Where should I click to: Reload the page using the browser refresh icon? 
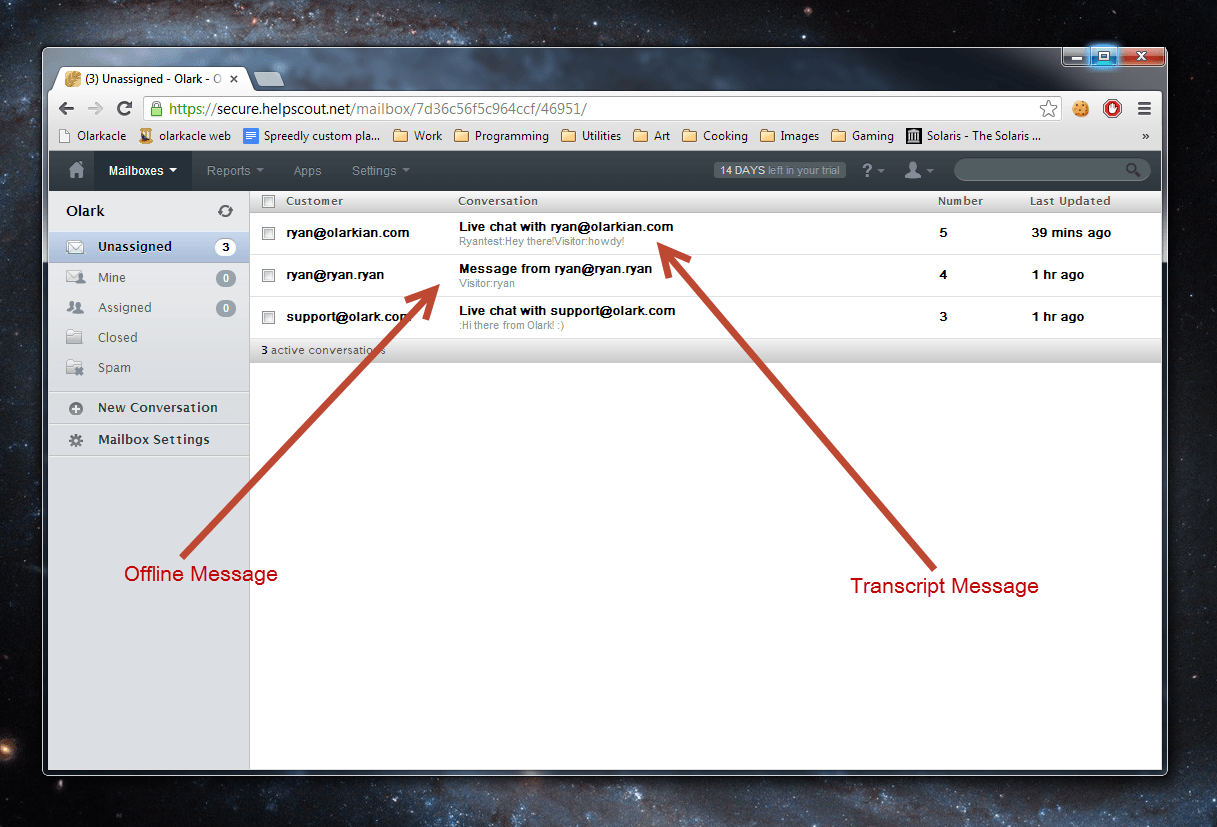(x=125, y=109)
